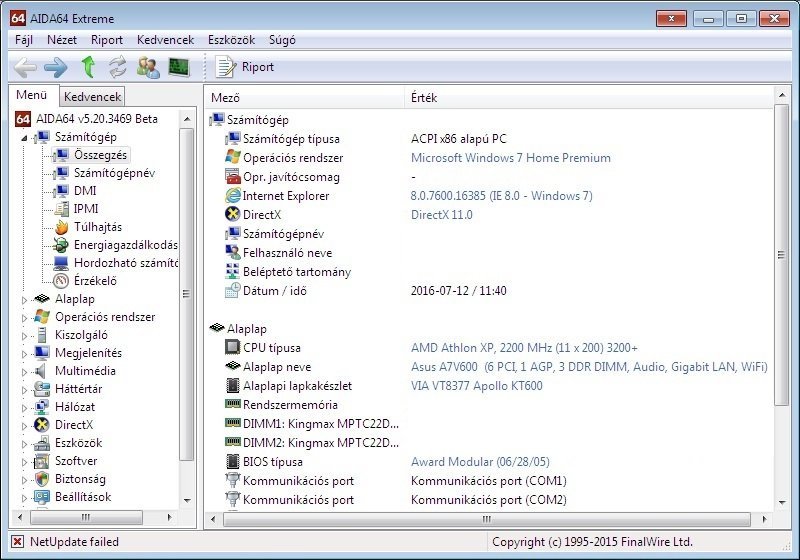Open AMD Athlon XP CPU link
Image resolution: width=800 pixels, height=560 pixels.
point(524,348)
